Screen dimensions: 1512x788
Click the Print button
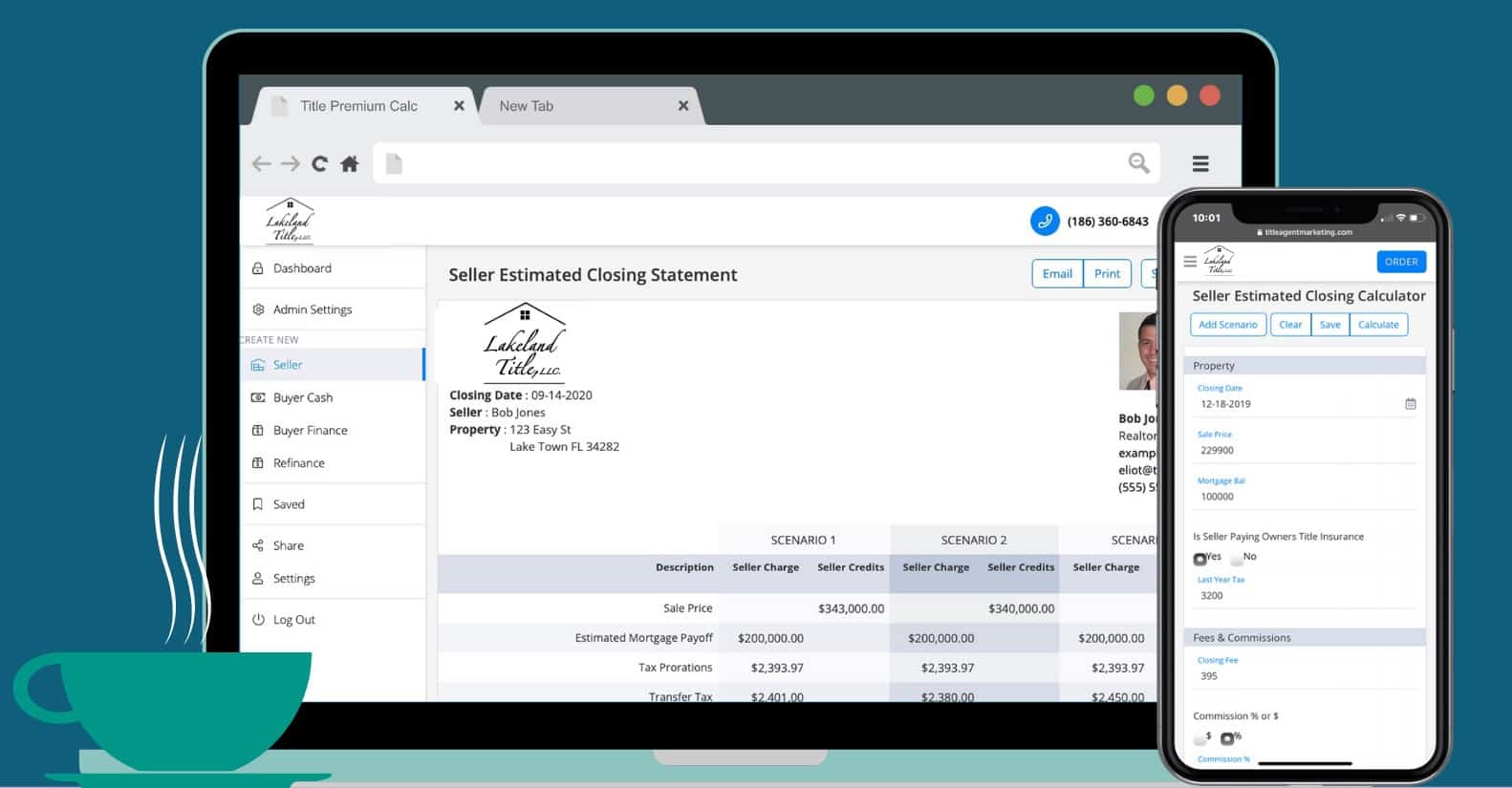point(1107,274)
